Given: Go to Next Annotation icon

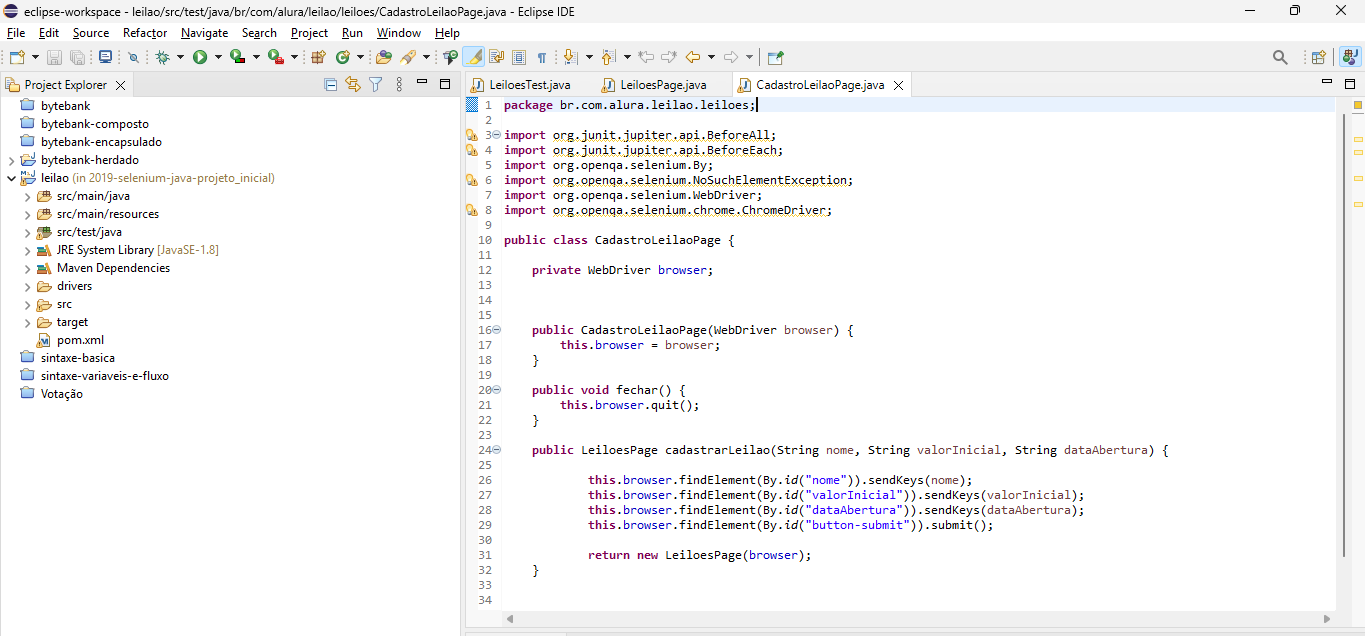Looking at the screenshot, I should (570, 57).
